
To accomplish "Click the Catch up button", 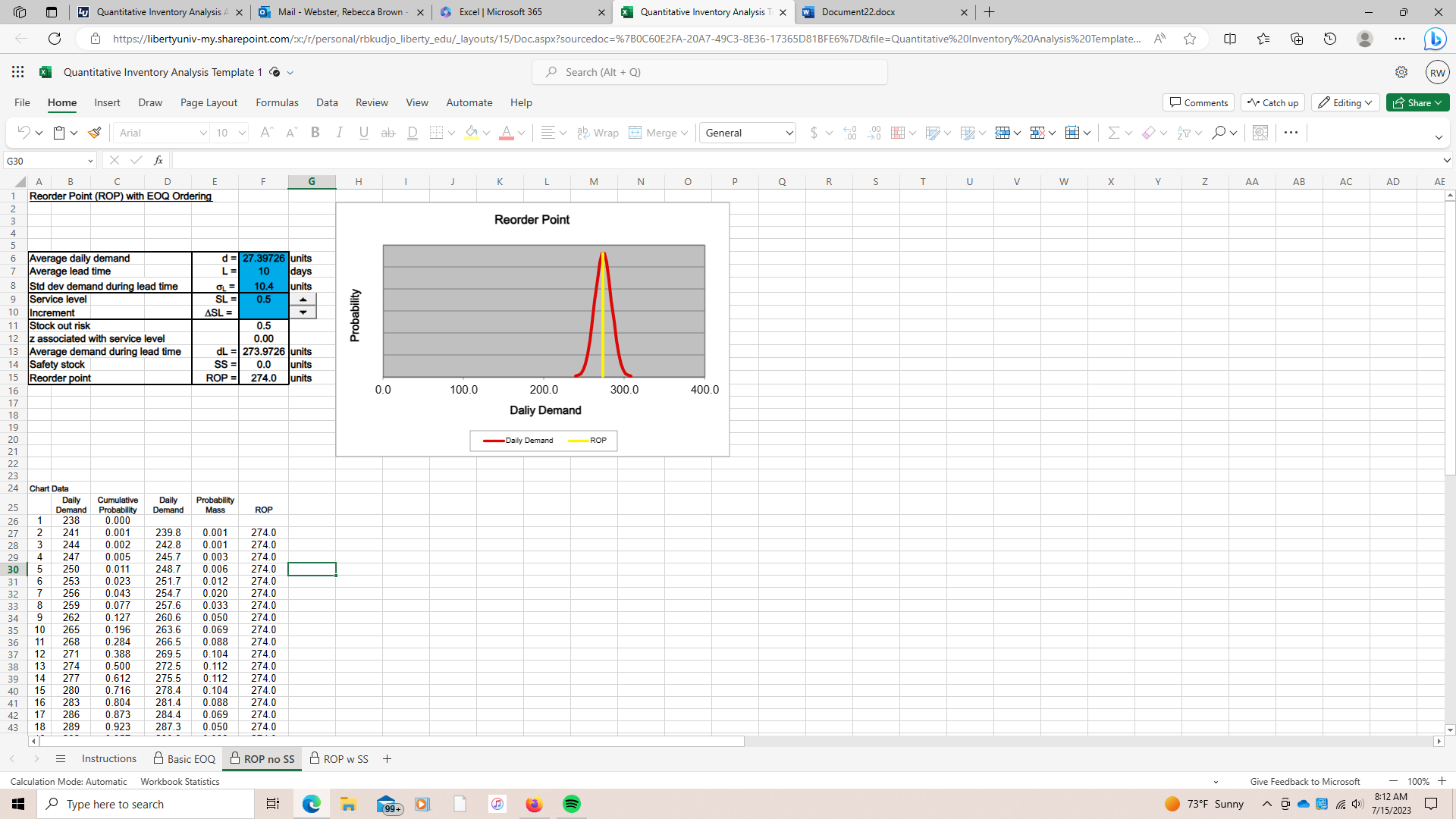I will pyautogui.click(x=1273, y=102).
